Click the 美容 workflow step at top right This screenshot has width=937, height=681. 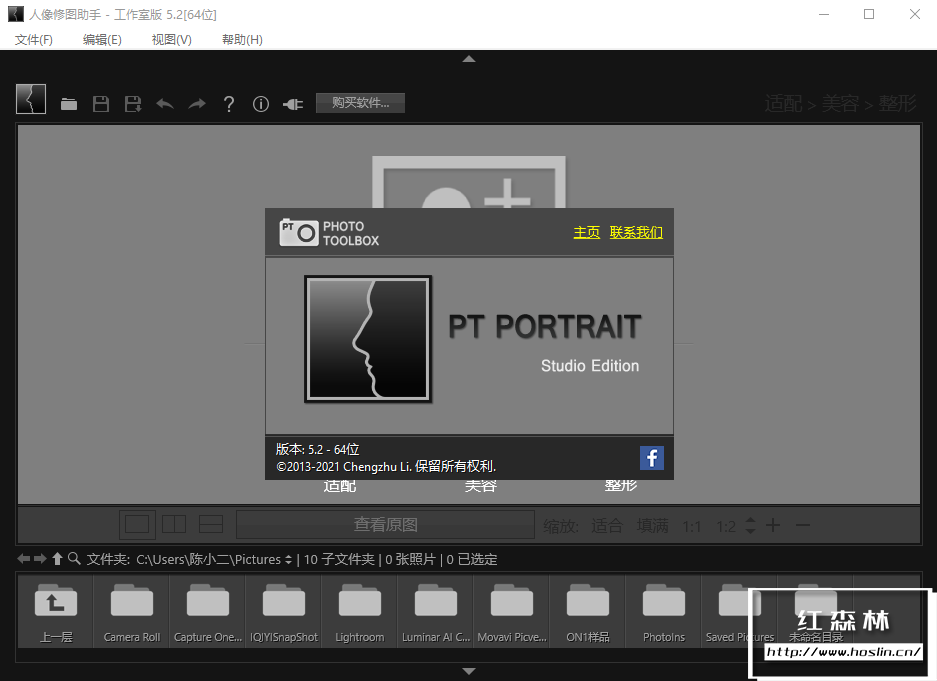840,104
